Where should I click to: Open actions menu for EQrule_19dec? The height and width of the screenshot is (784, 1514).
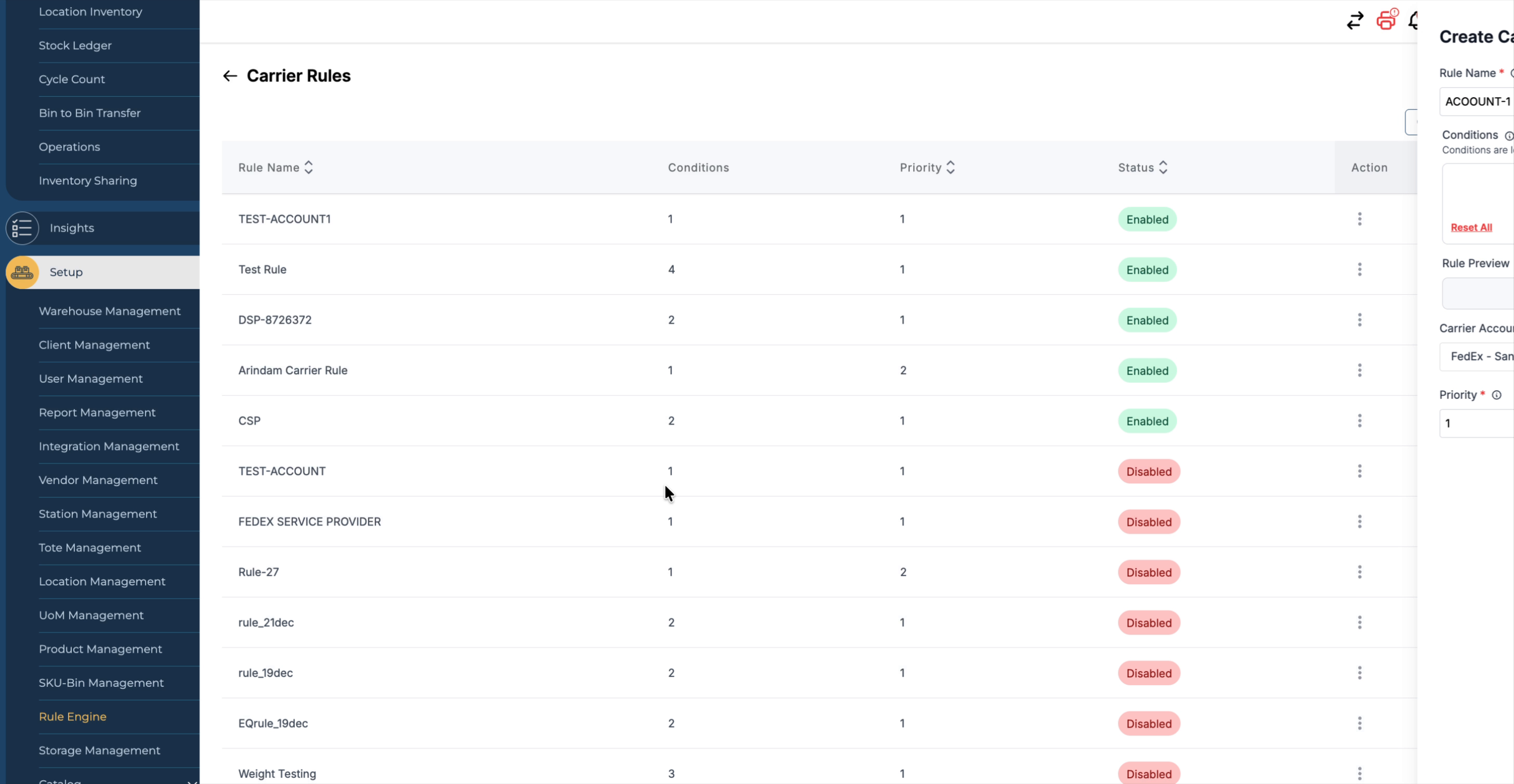(1360, 724)
